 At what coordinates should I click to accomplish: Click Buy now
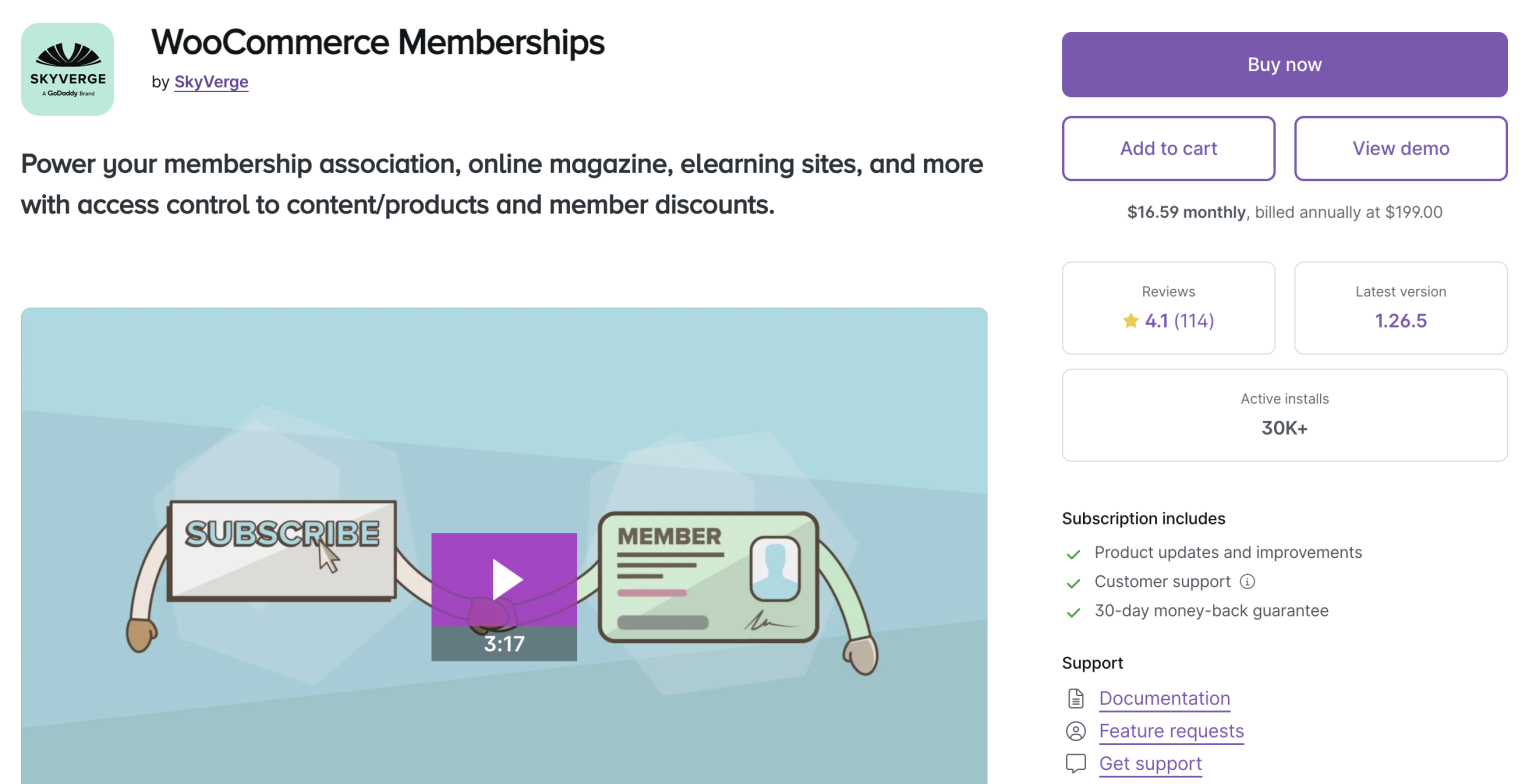[x=1284, y=63]
